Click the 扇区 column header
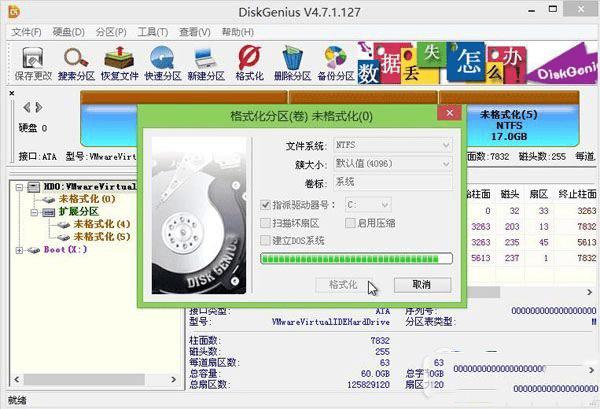The height and width of the screenshot is (409, 600). pyautogui.click(x=538, y=194)
